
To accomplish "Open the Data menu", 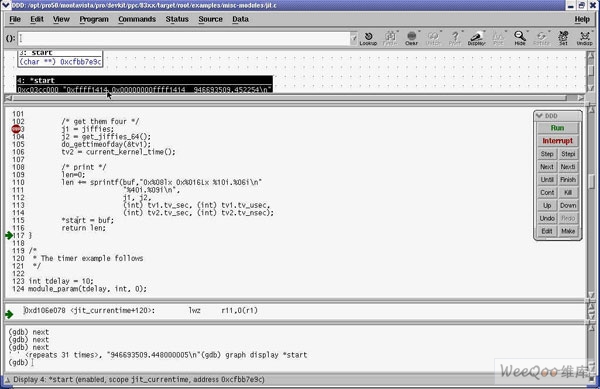I will [x=240, y=19].
